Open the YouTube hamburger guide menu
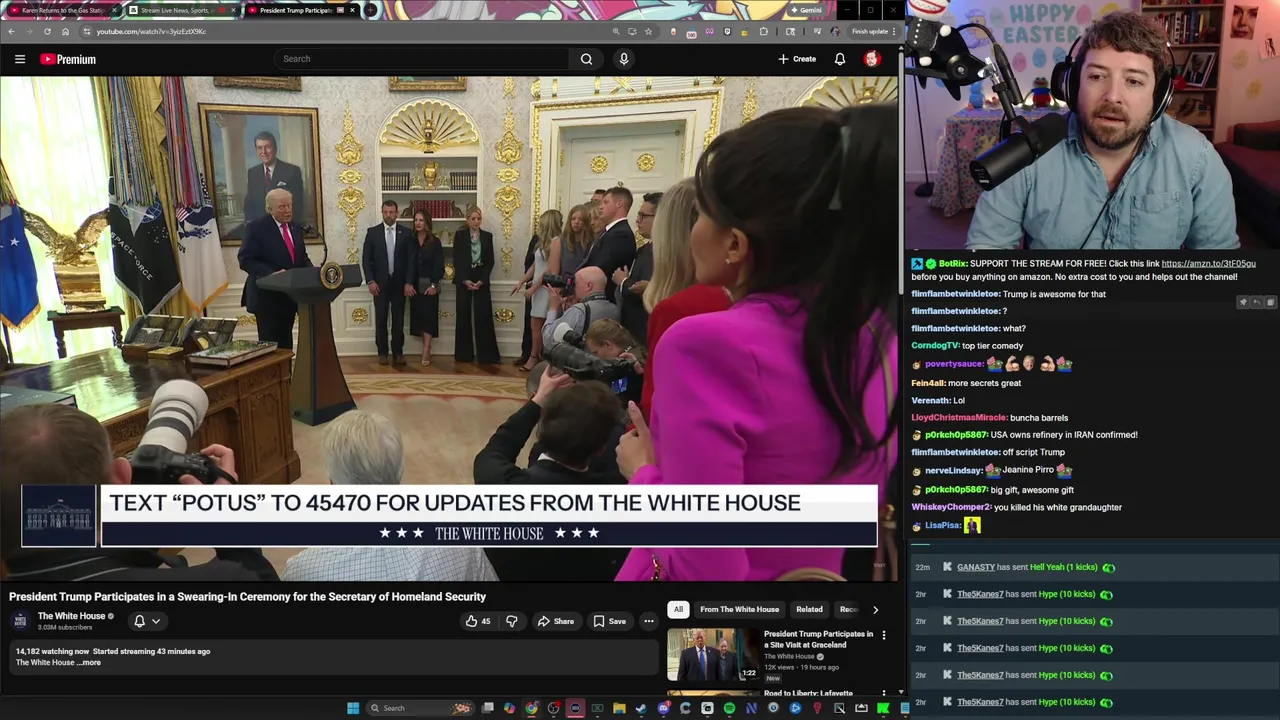This screenshot has width=1280, height=720. pos(19,59)
